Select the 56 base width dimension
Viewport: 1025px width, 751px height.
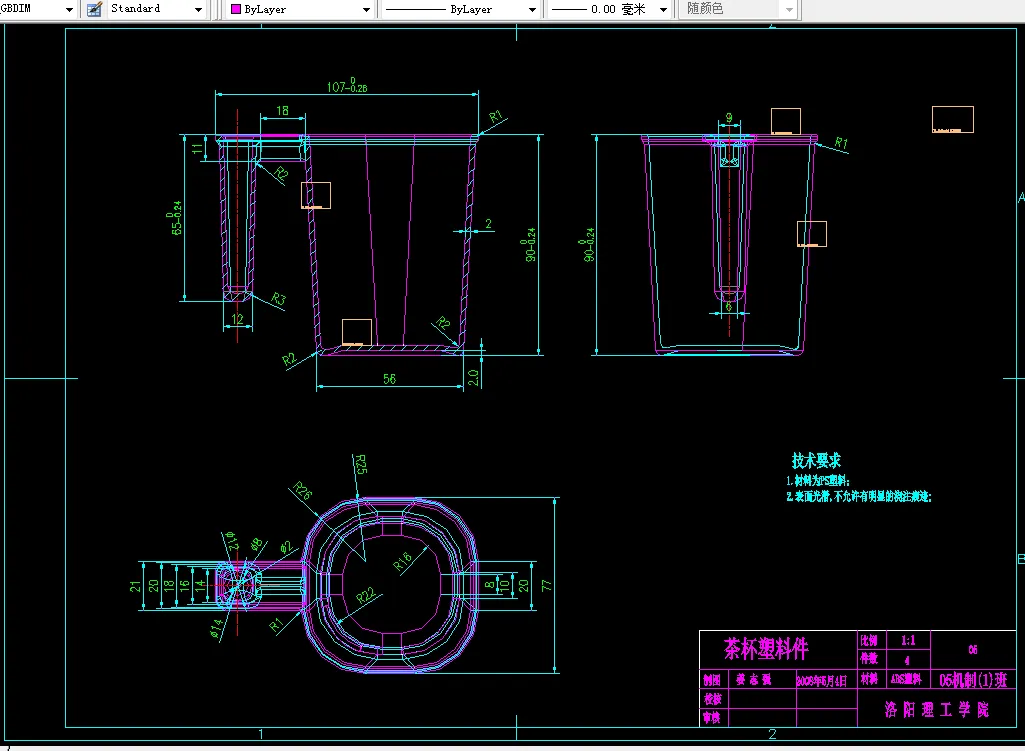390,379
